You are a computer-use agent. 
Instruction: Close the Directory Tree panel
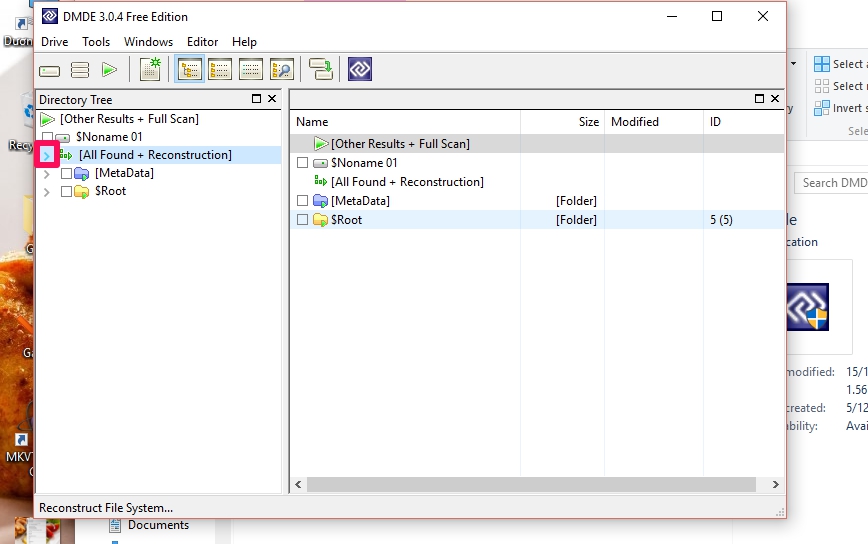coord(272,99)
